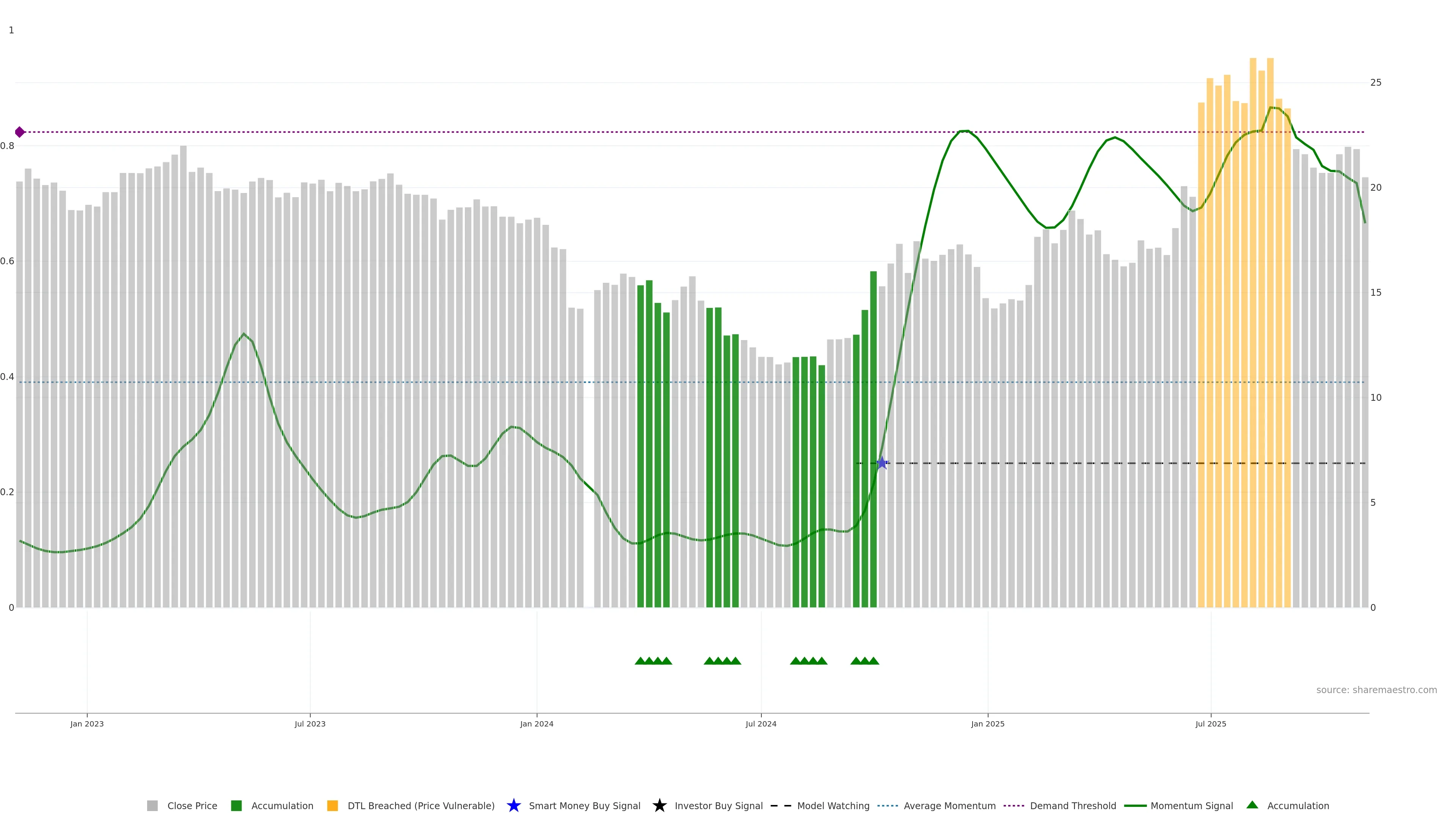
Task: Toggle Close Price legend entry
Action: coord(191,805)
